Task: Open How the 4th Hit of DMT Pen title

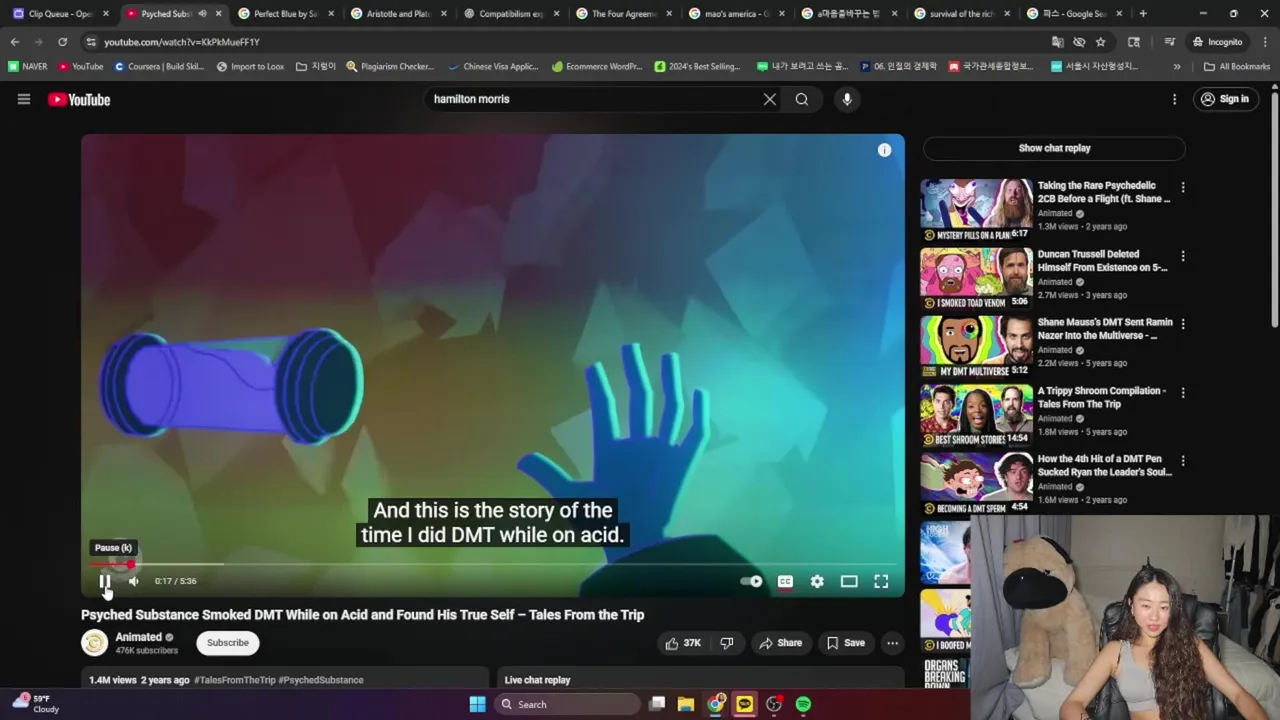Action: coord(1104,465)
